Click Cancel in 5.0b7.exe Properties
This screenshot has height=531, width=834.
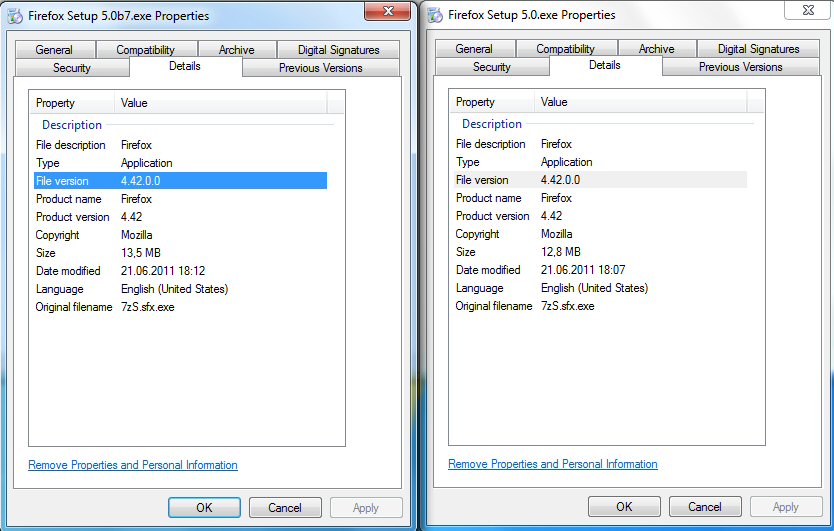[285, 508]
